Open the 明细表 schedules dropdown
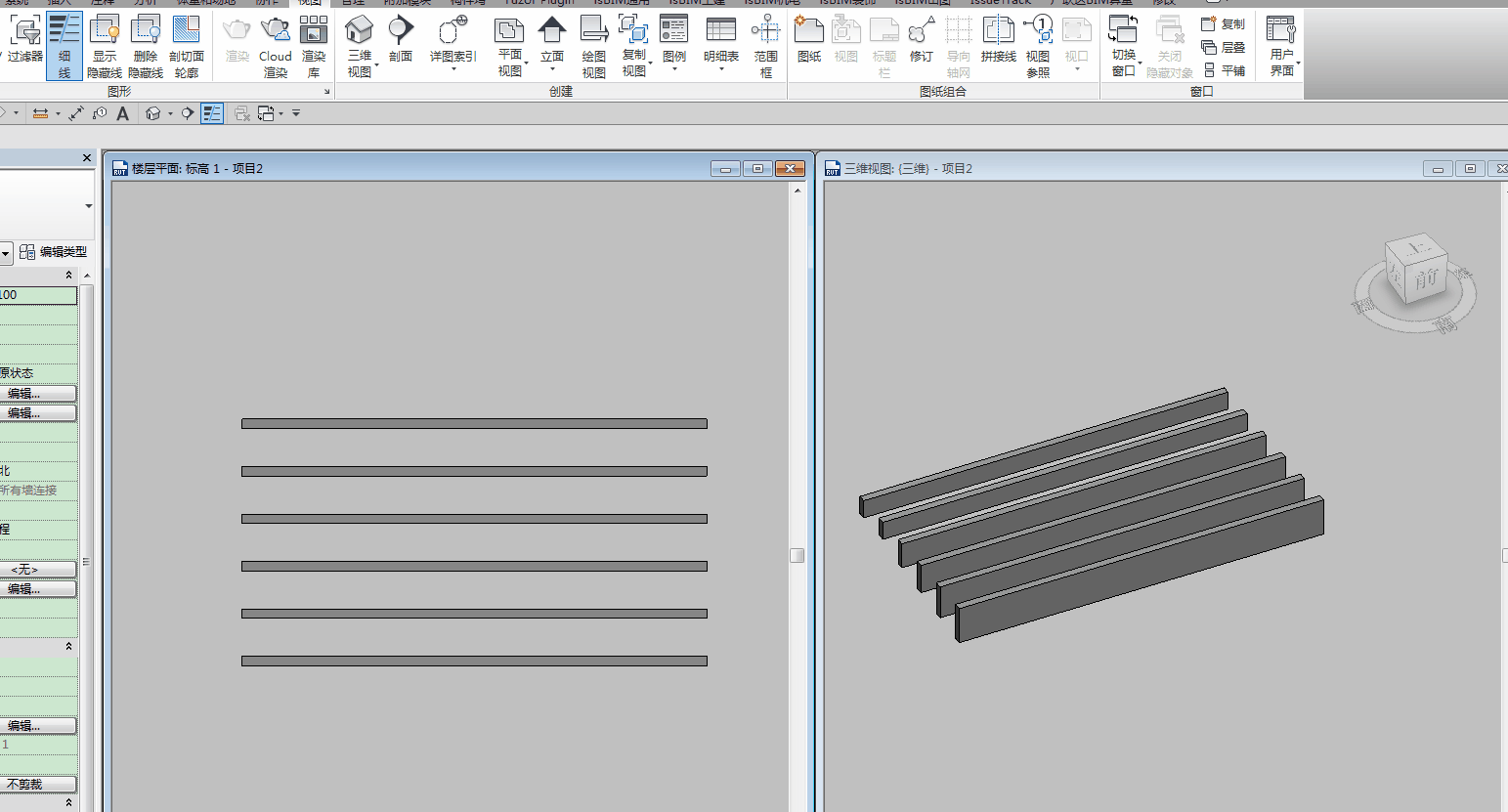 point(721,43)
